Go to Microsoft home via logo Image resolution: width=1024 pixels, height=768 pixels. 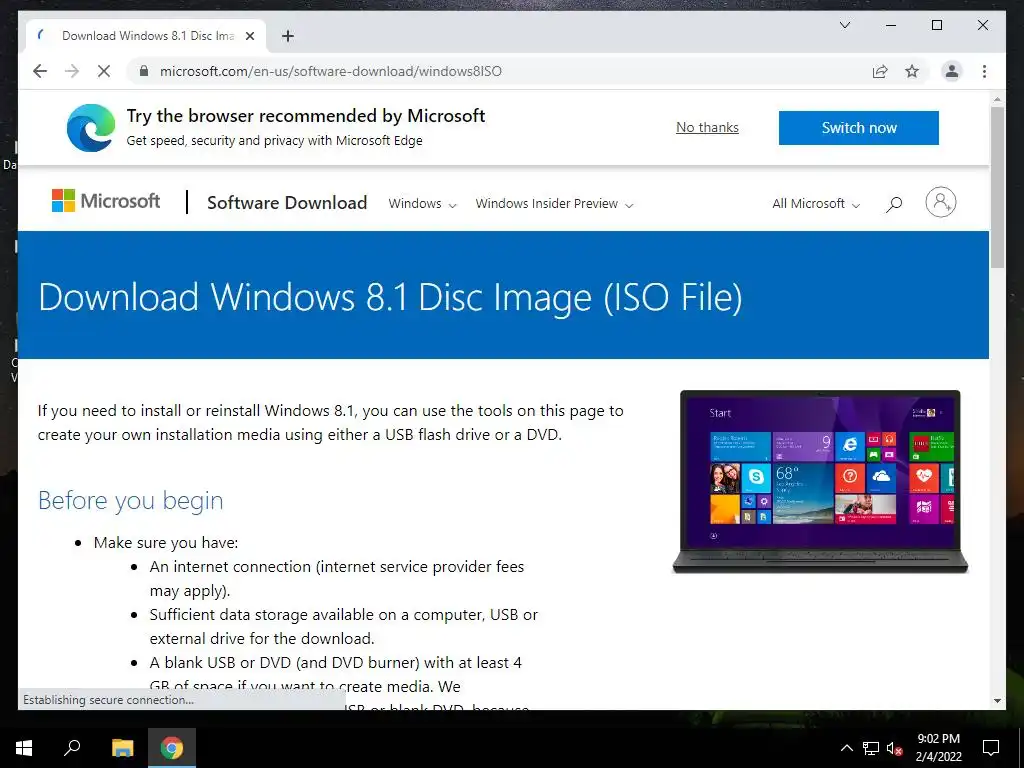[x=106, y=200]
